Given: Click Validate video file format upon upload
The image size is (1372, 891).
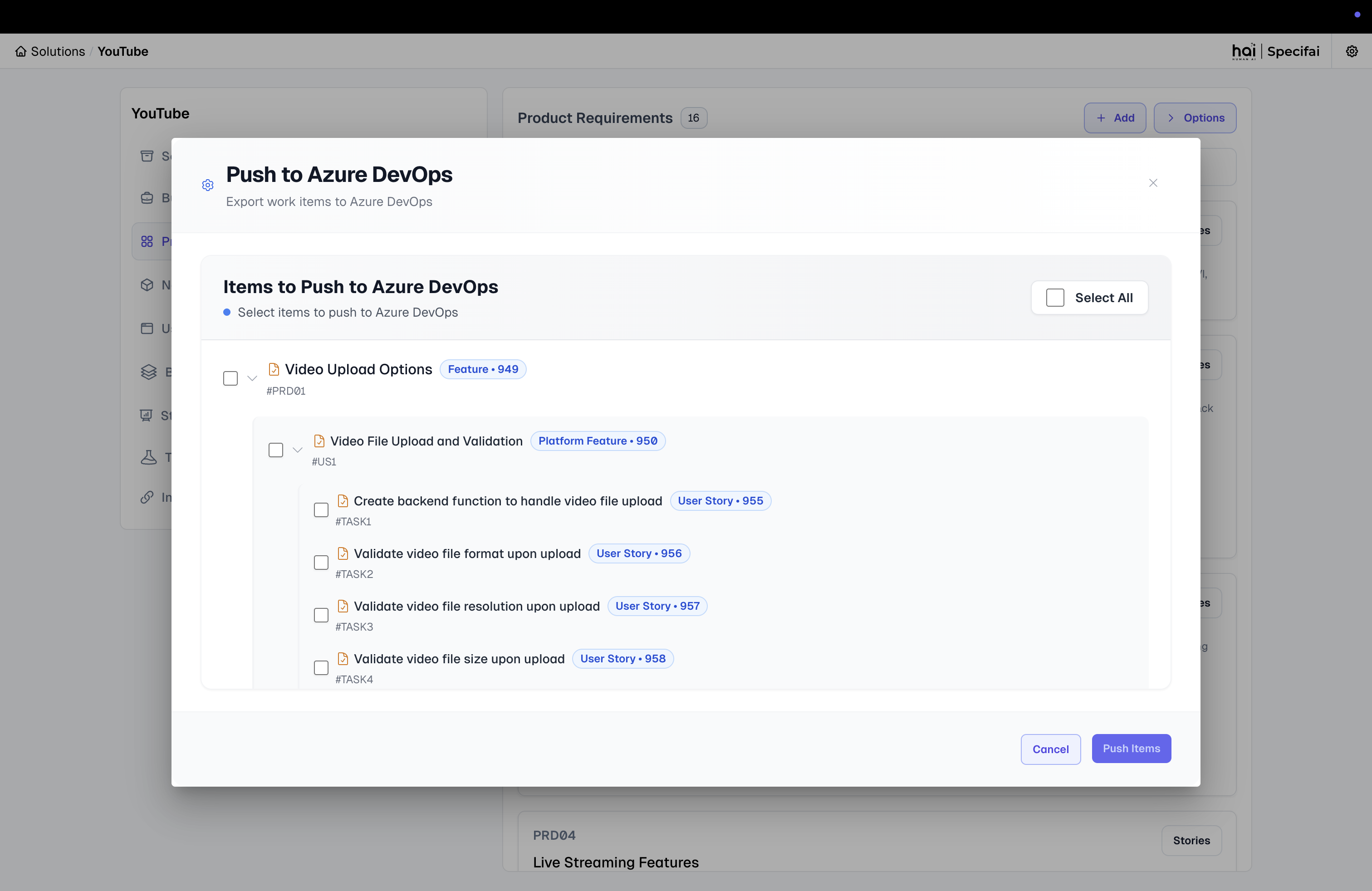Looking at the screenshot, I should click(x=467, y=553).
